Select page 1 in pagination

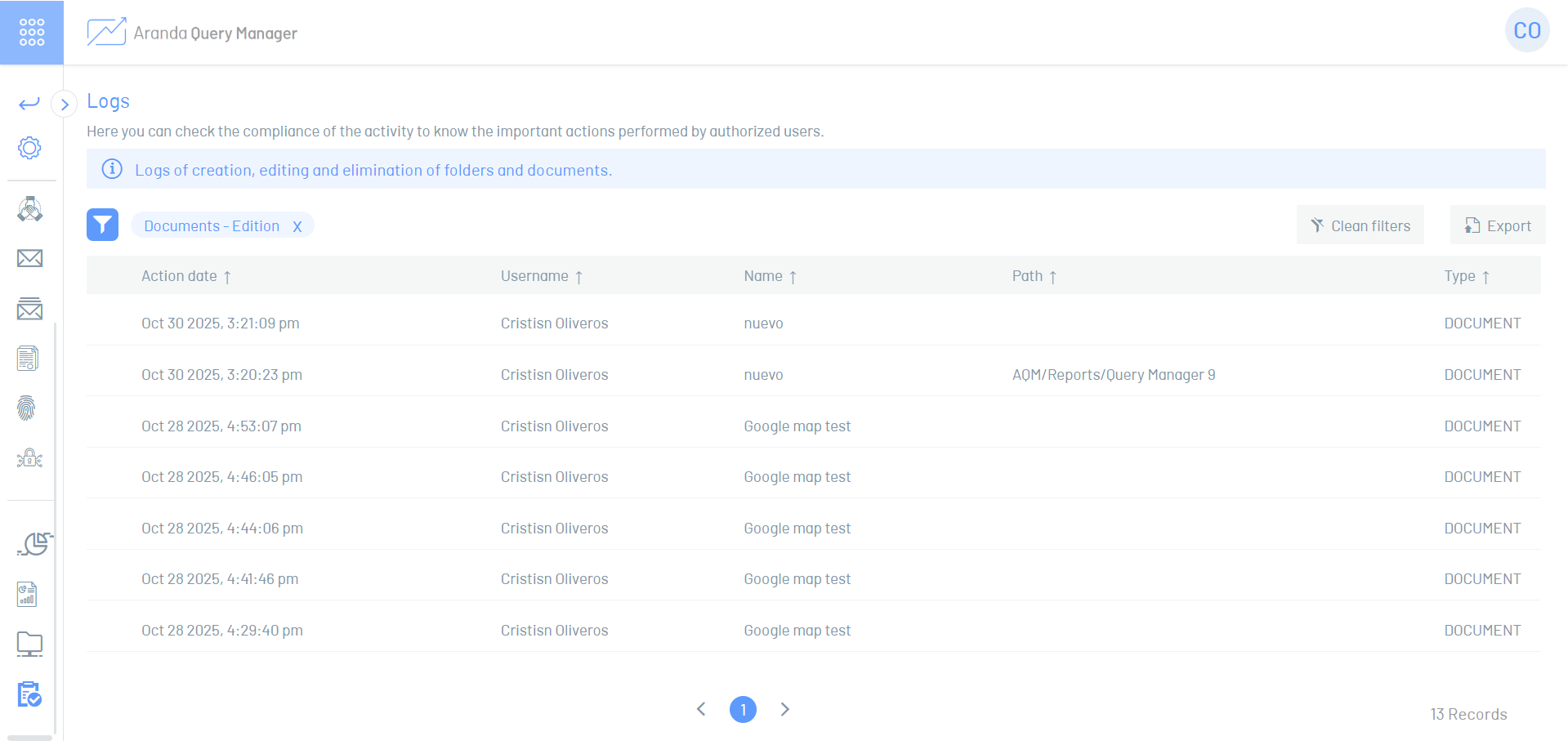click(743, 710)
